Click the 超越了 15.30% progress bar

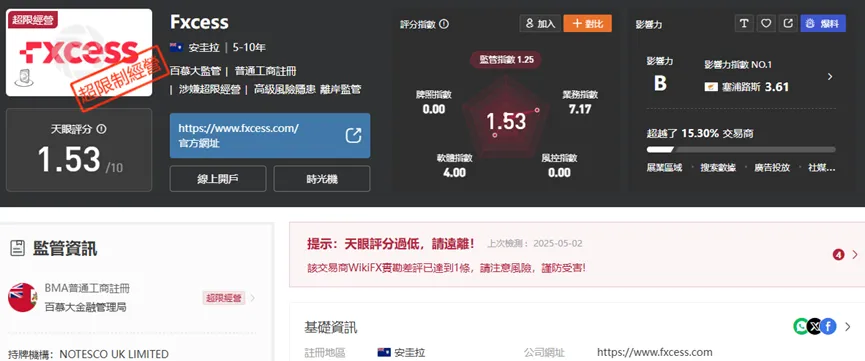click(741, 149)
